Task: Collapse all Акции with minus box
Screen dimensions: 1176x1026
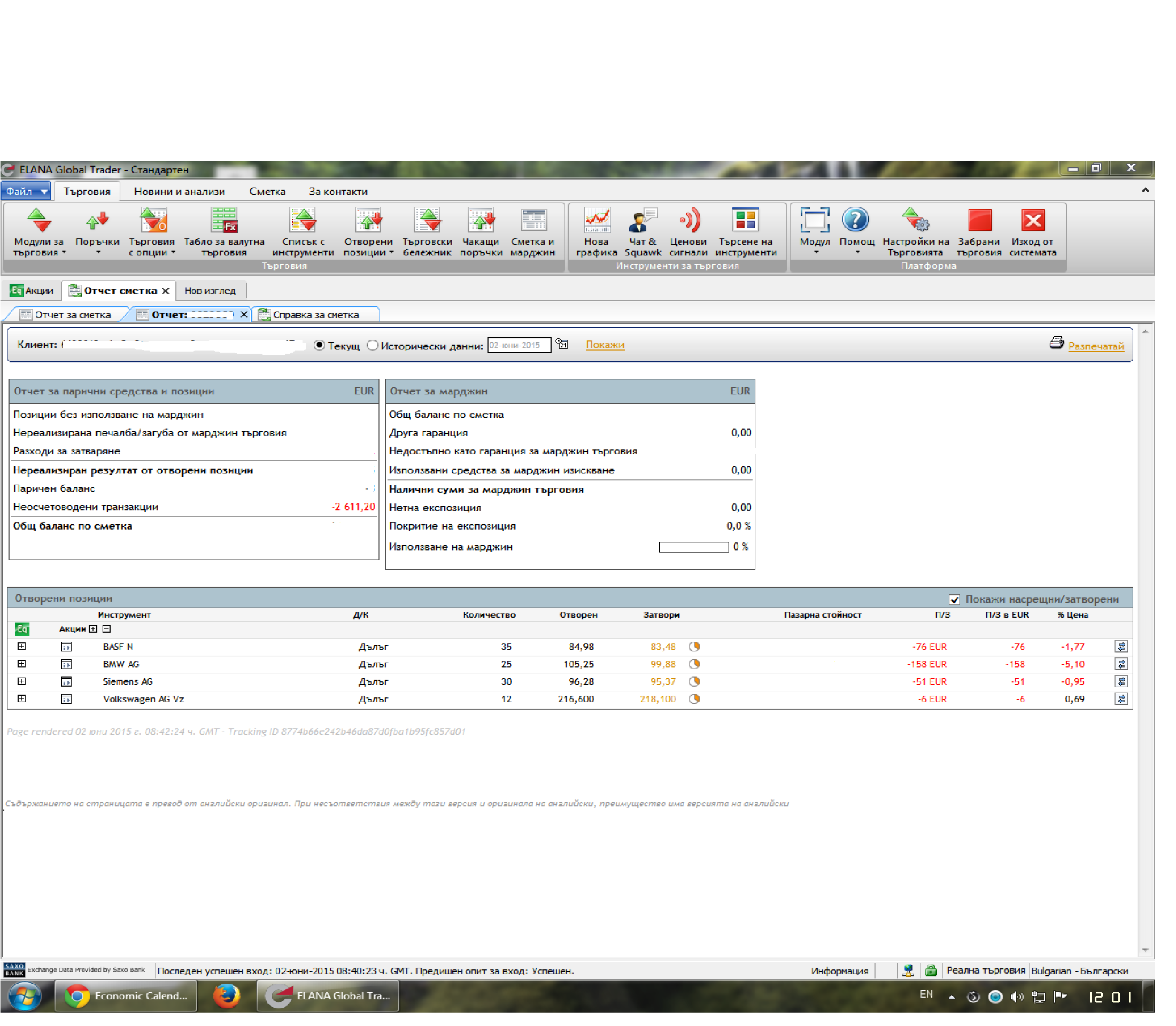Action: (106, 628)
